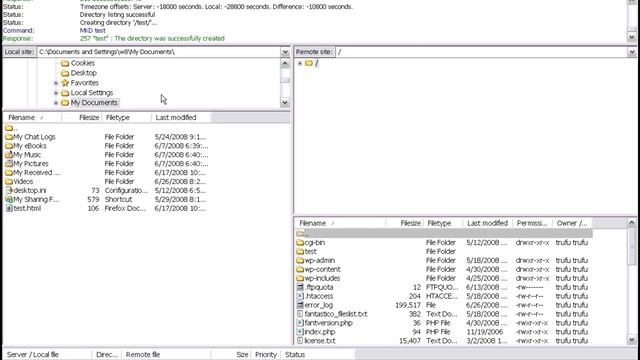Sort local files by Last modified column
The width and height of the screenshot is (640, 360).
(181, 118)
